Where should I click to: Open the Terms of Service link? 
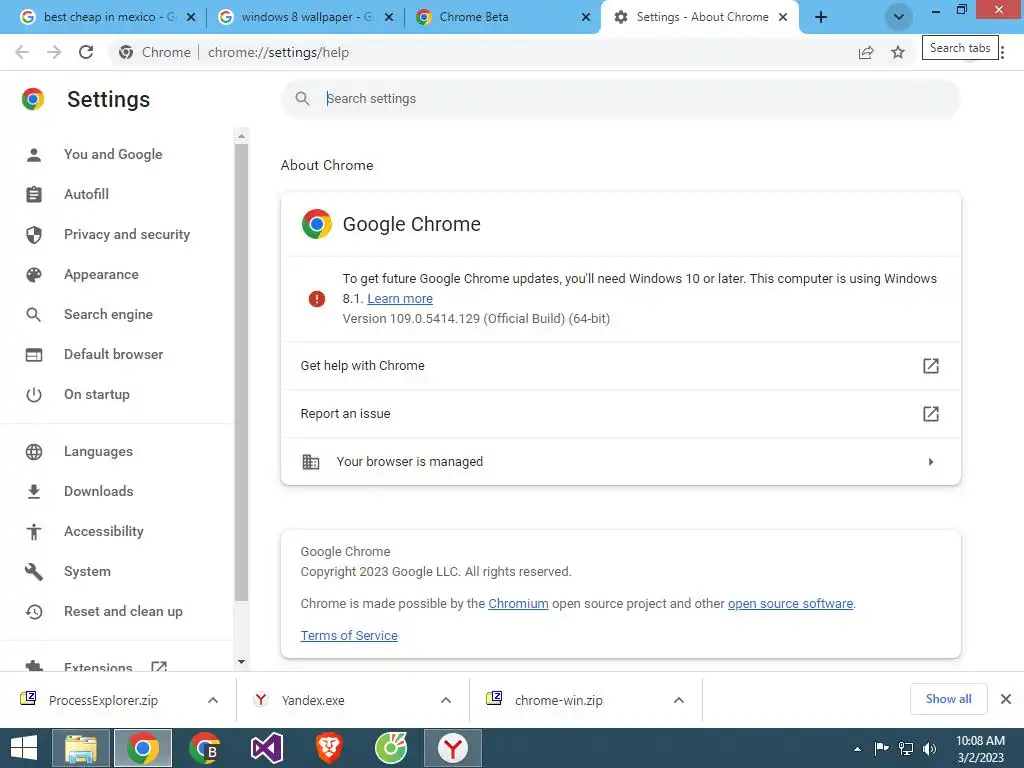coord(349,636)
